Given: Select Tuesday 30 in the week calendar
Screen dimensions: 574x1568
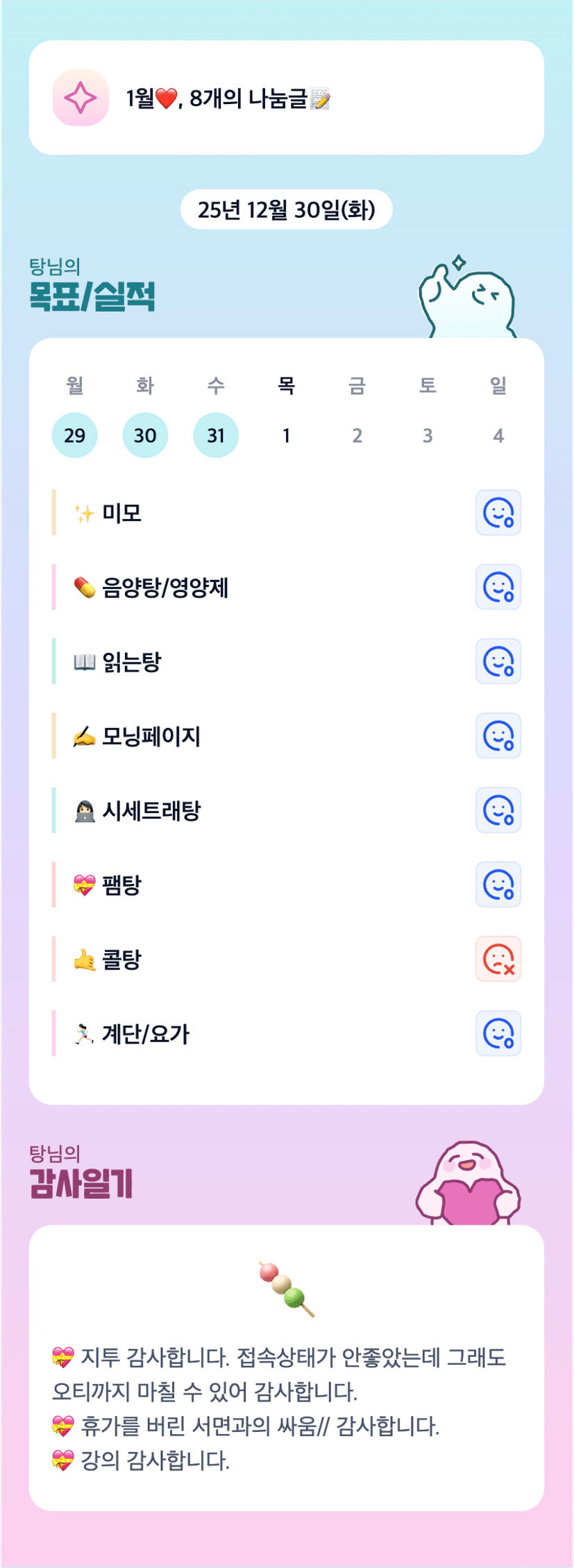Looking at the screenshot, I should [x=145, y=436].
